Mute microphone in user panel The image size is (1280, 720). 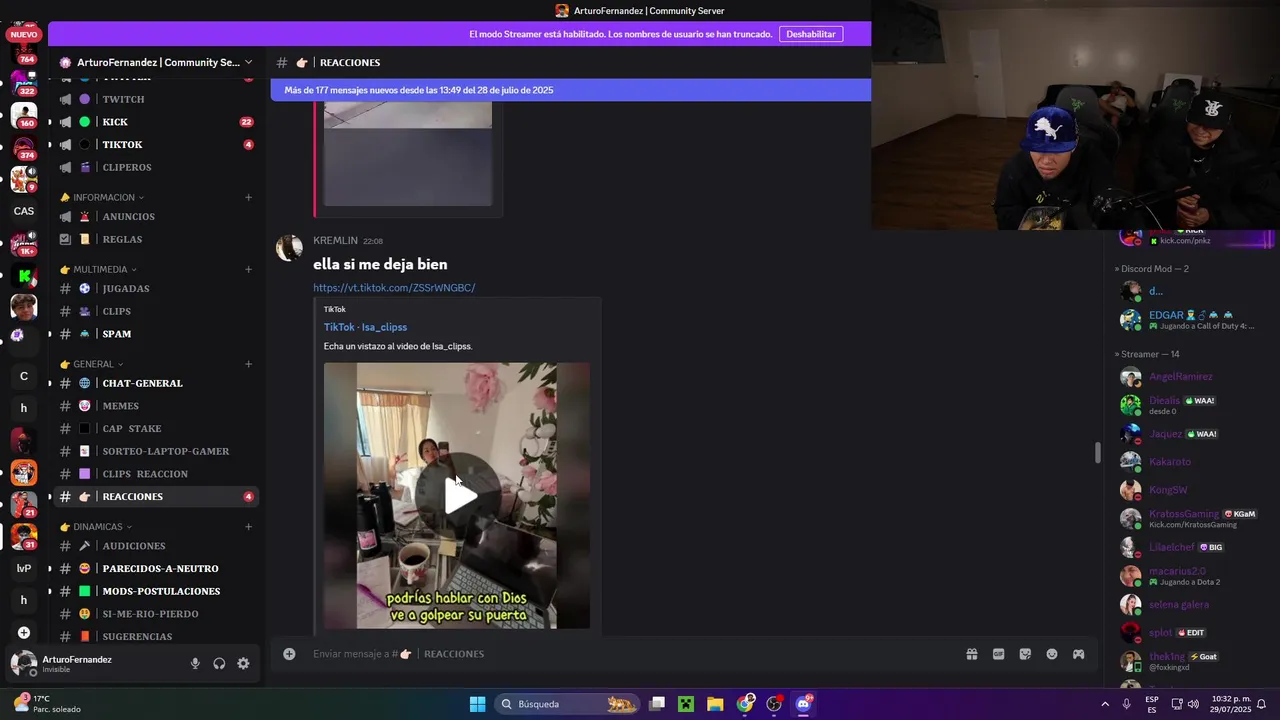tap(195, 664)
